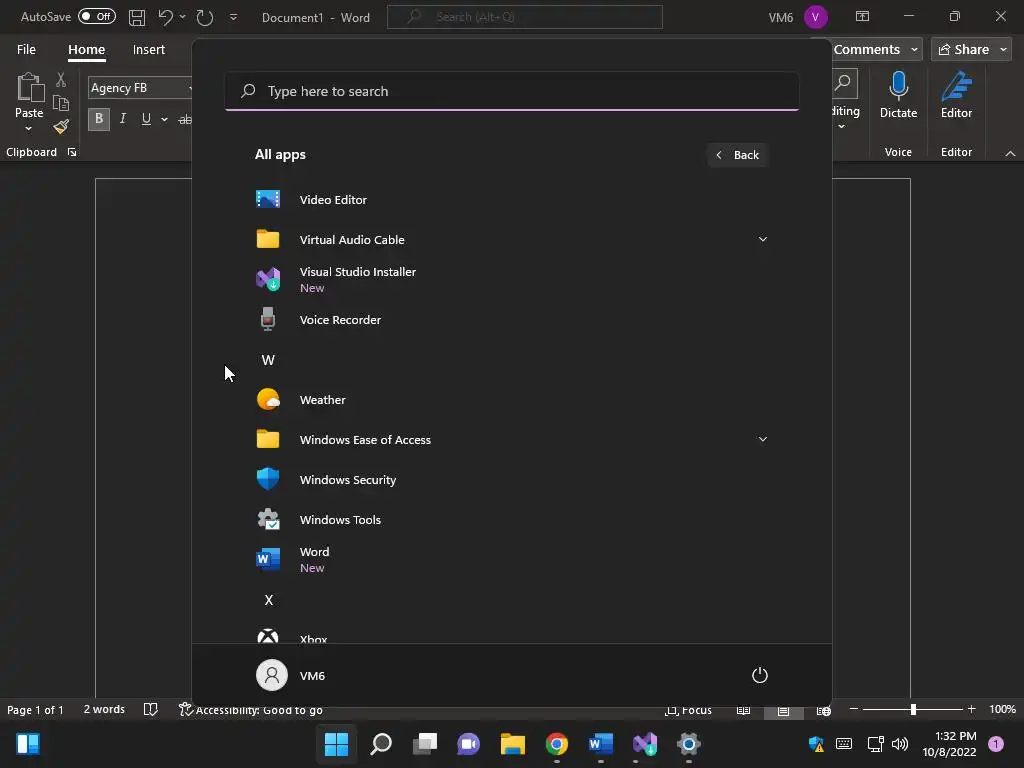Enable Focus mode in Word status bar

(688, 710)
